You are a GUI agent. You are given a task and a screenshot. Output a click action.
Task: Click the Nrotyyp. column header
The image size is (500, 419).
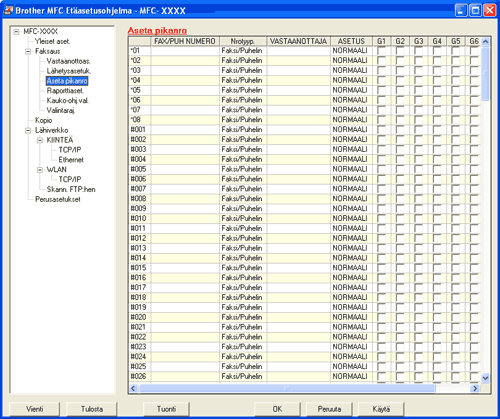[243, 41]
